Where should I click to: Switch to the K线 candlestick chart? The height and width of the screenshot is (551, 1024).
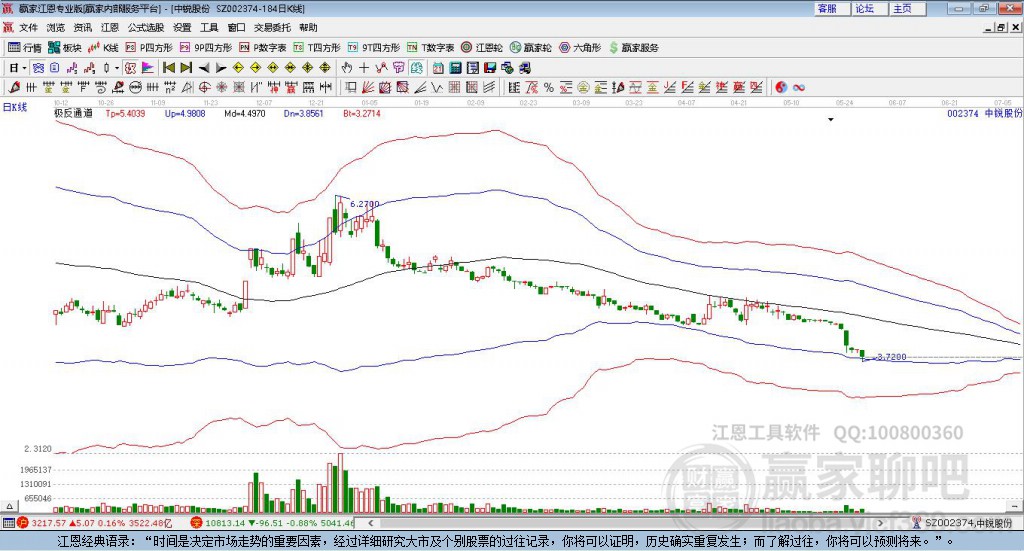click(103, 48)
